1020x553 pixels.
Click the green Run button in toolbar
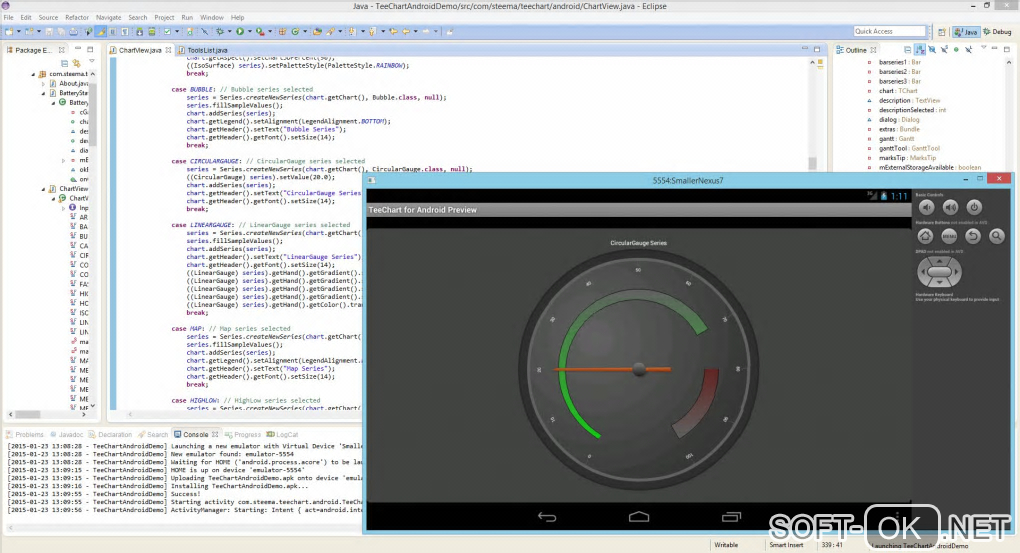point(239,32)
